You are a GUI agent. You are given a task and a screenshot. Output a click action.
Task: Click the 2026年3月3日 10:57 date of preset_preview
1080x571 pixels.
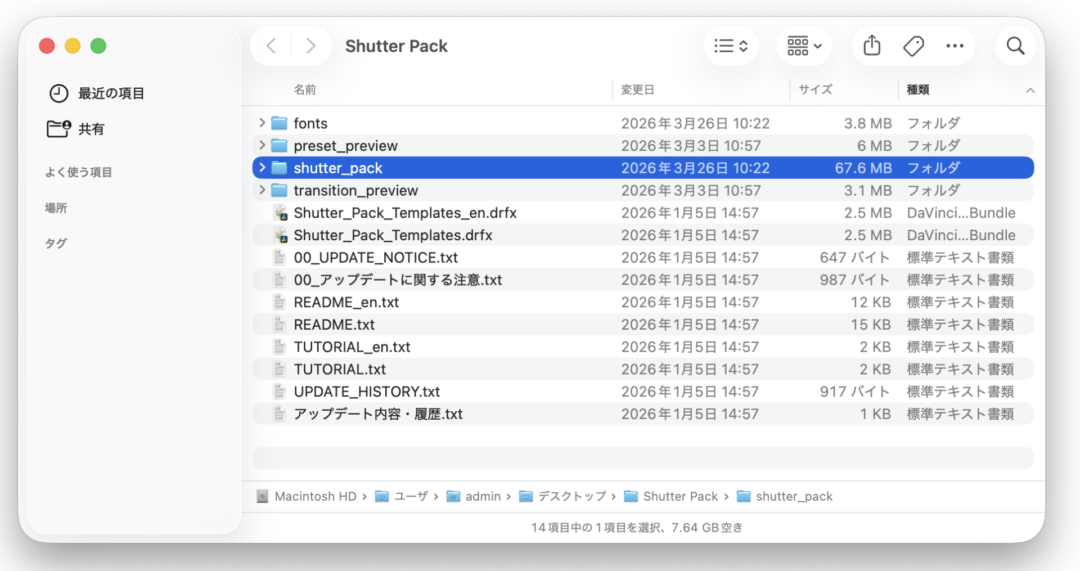[691, 145]
